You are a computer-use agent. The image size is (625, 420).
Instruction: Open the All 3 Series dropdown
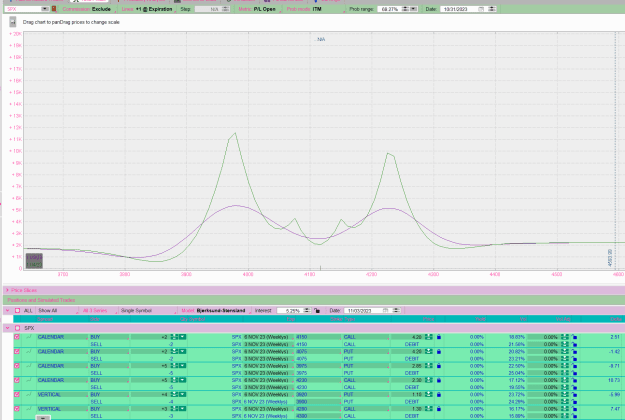100,310
